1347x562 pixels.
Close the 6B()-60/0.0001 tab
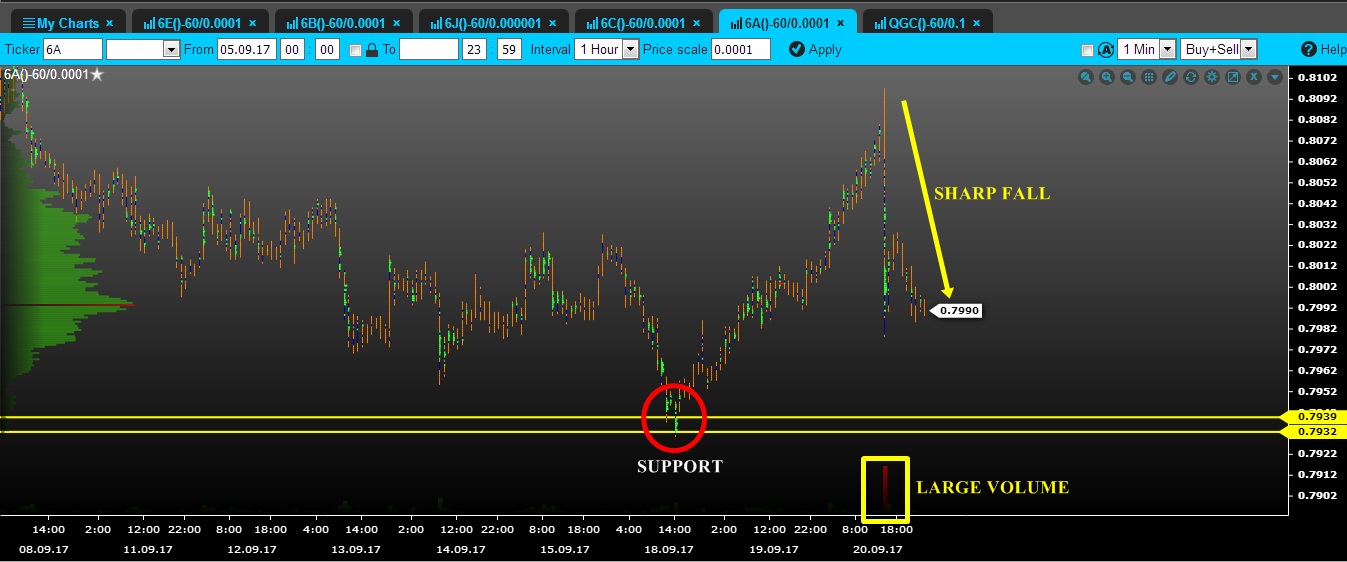(397, 23)
